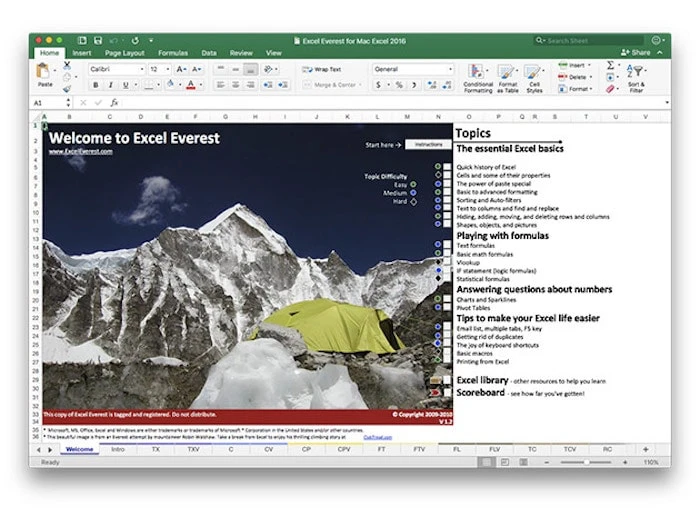This screenshot has height=526, width=700.
Task: Check box beside Charts and Sparklines
Action: pyautogui.click(x=447, y=299)
